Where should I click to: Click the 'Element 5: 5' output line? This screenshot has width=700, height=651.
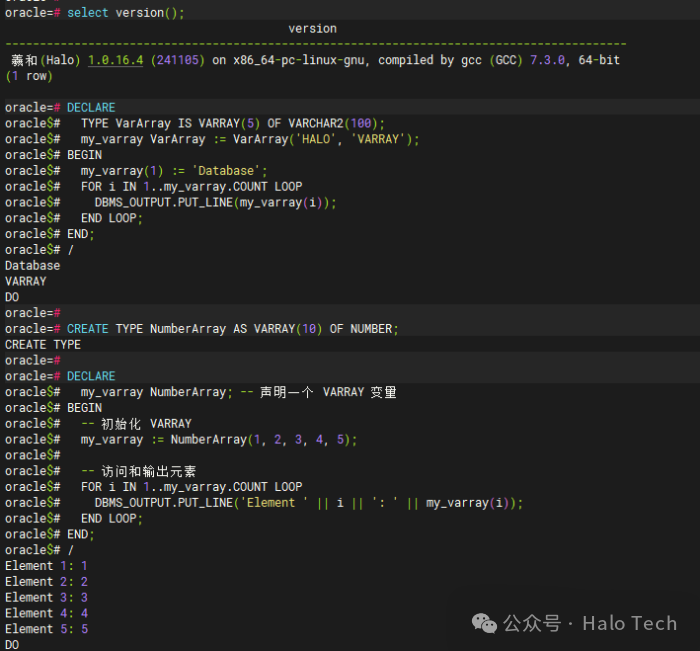coord(46,629)
